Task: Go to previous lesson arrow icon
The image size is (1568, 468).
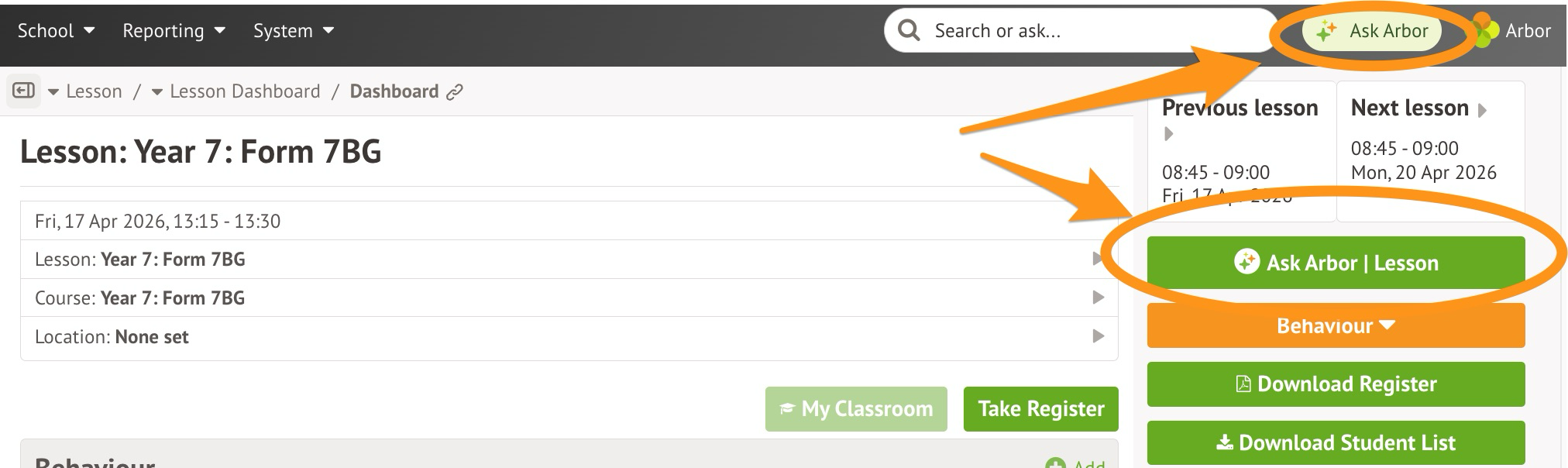Action: tap(1169, 134)
